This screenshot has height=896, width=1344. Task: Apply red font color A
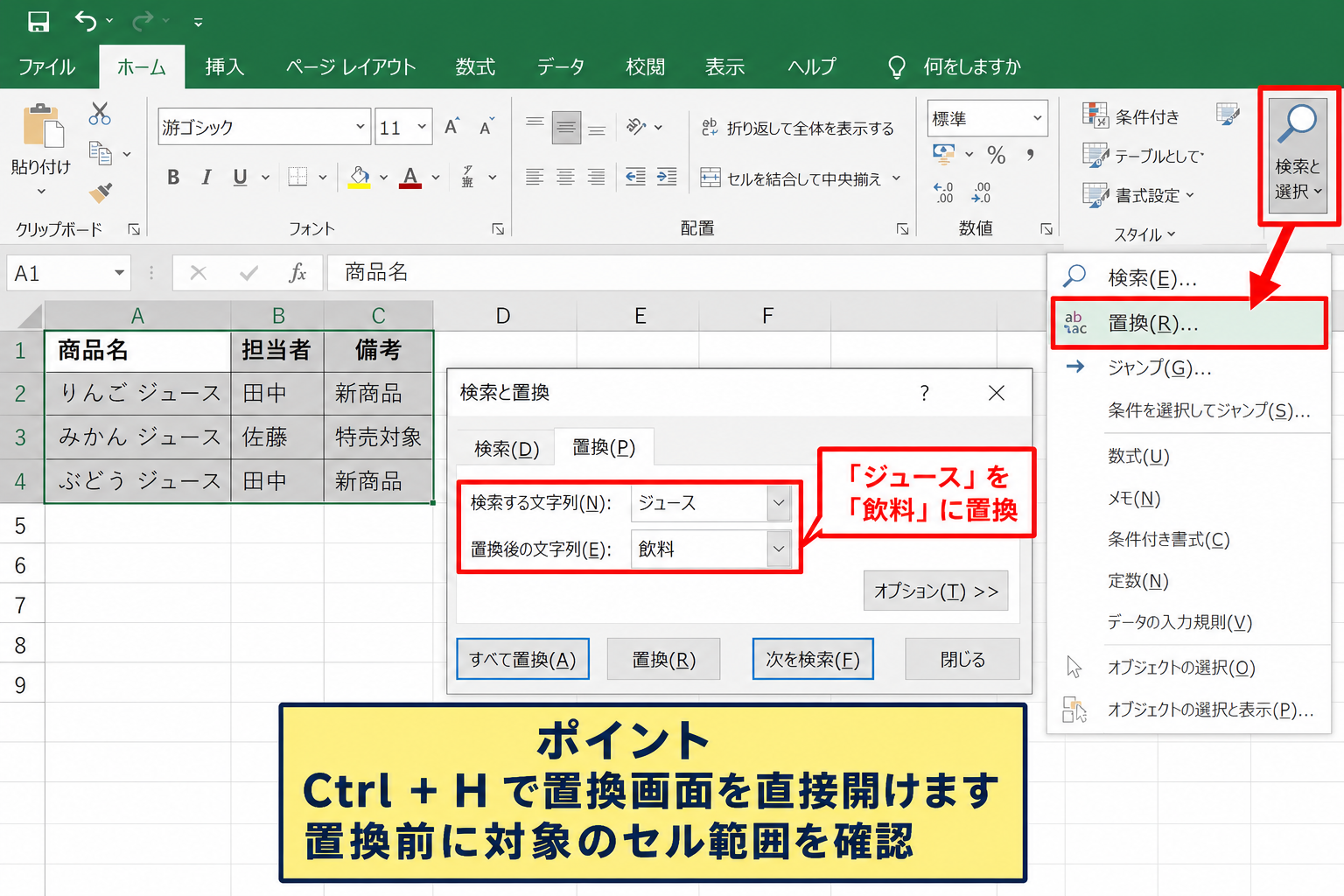click(x=410, y=178)
